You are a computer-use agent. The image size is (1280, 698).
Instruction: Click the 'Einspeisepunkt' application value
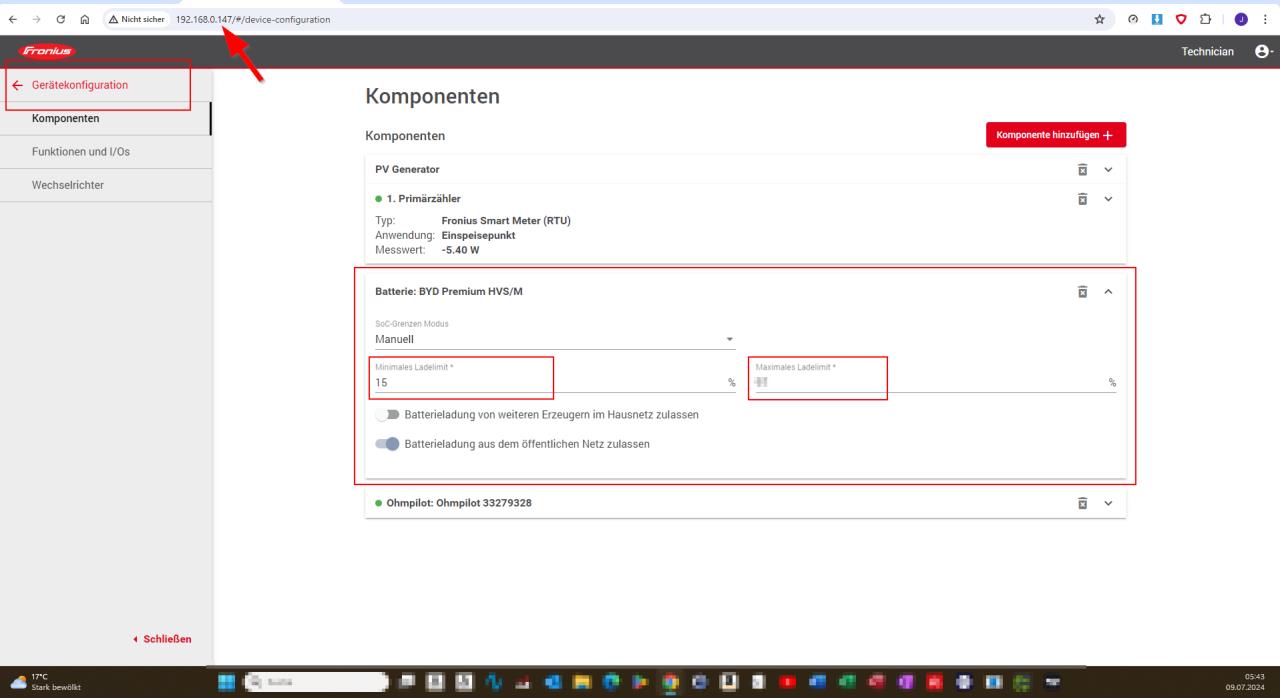tap(480, 235)
